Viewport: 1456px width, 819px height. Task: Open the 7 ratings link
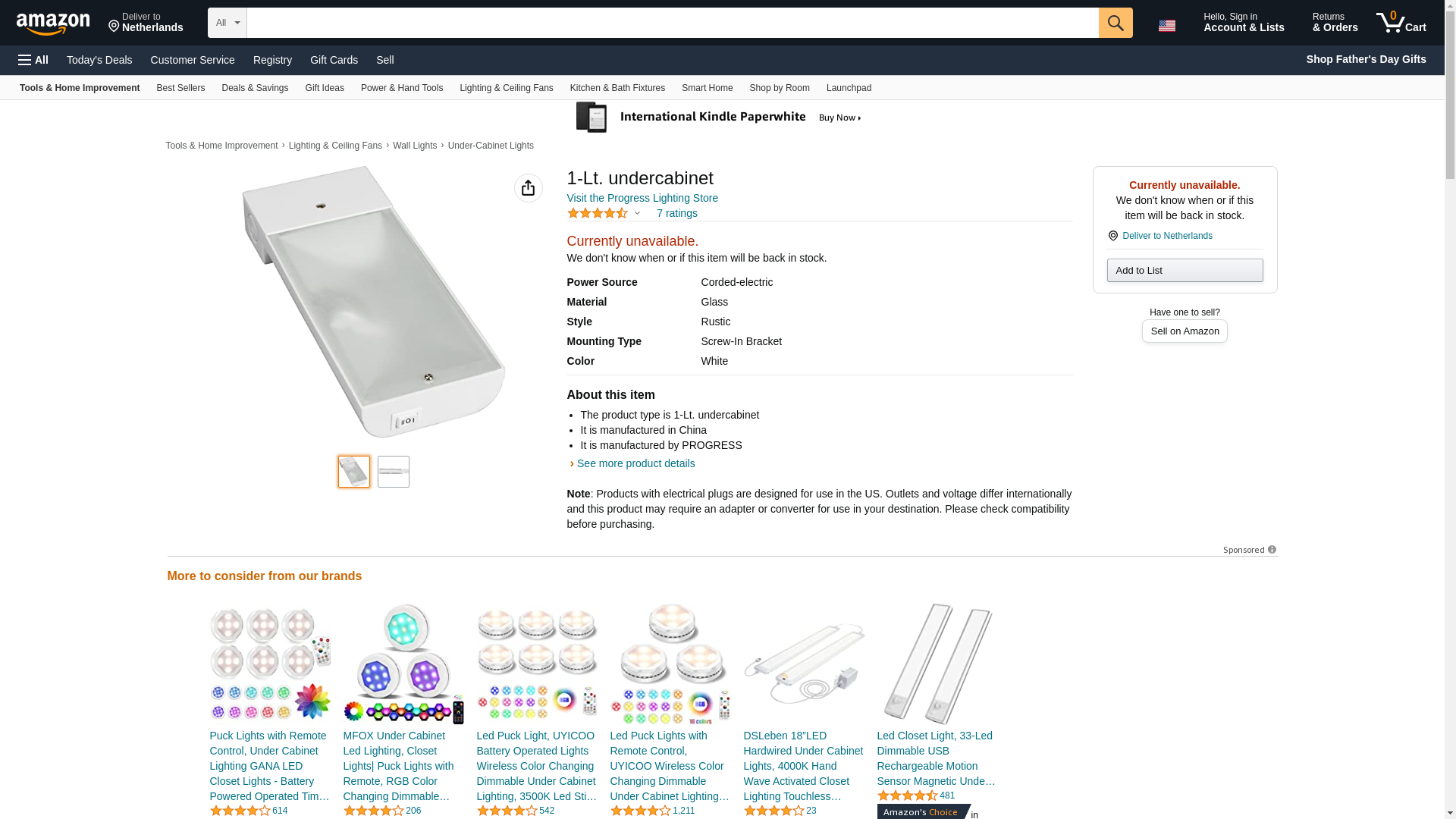[x=676, y=213]
